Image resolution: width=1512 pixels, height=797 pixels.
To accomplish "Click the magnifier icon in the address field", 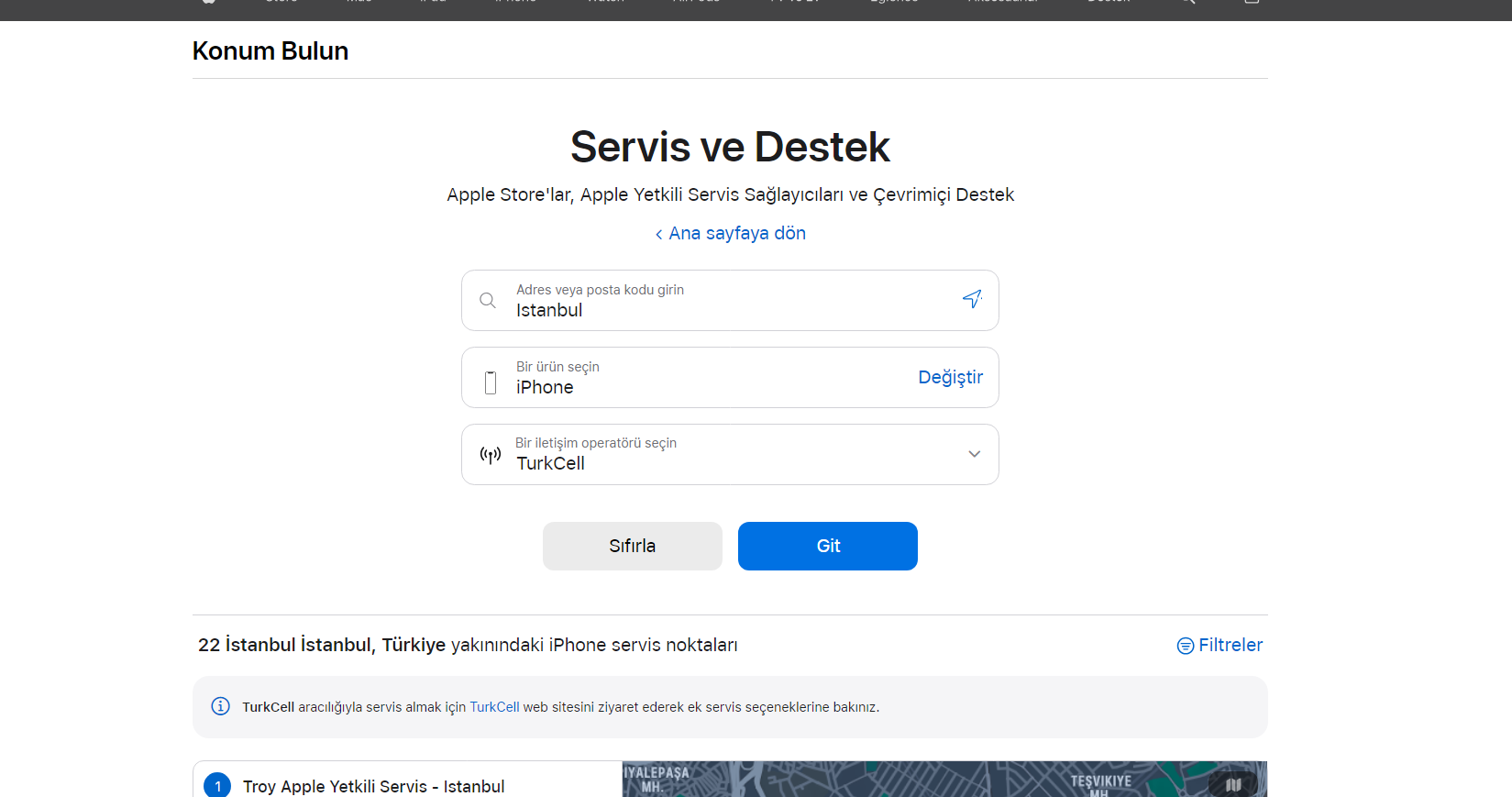I will 488,300.
